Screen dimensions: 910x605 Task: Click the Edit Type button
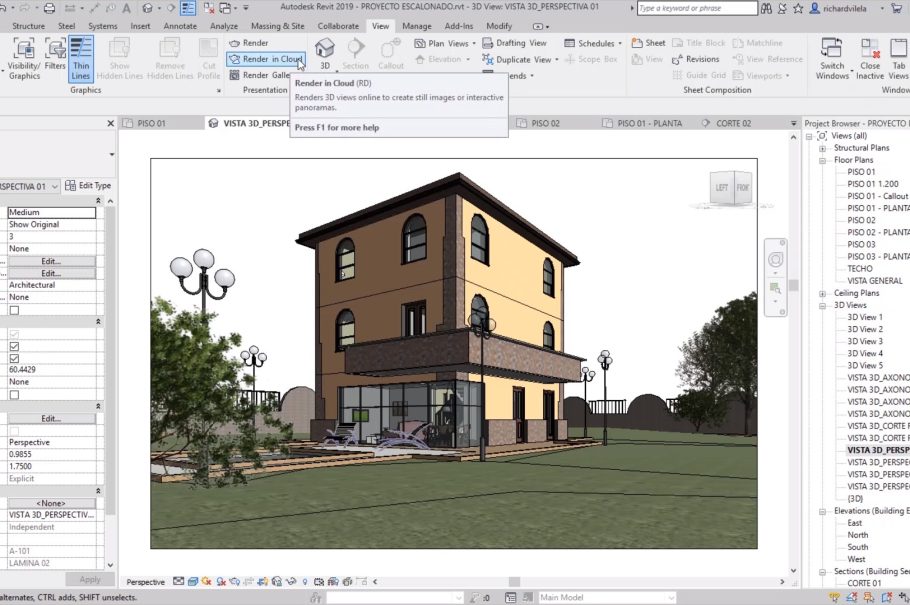[x=88, y=186]
